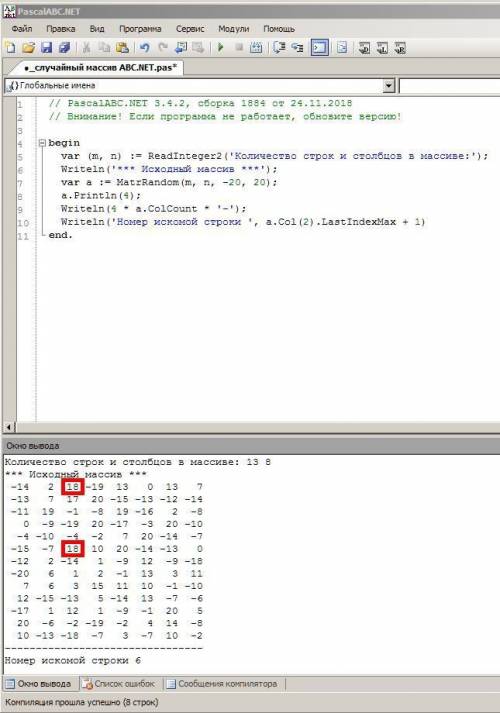The width and height of the screenshot is (500, 713).
Task: Save the file with the floppy icon
Action: point(46,48)
